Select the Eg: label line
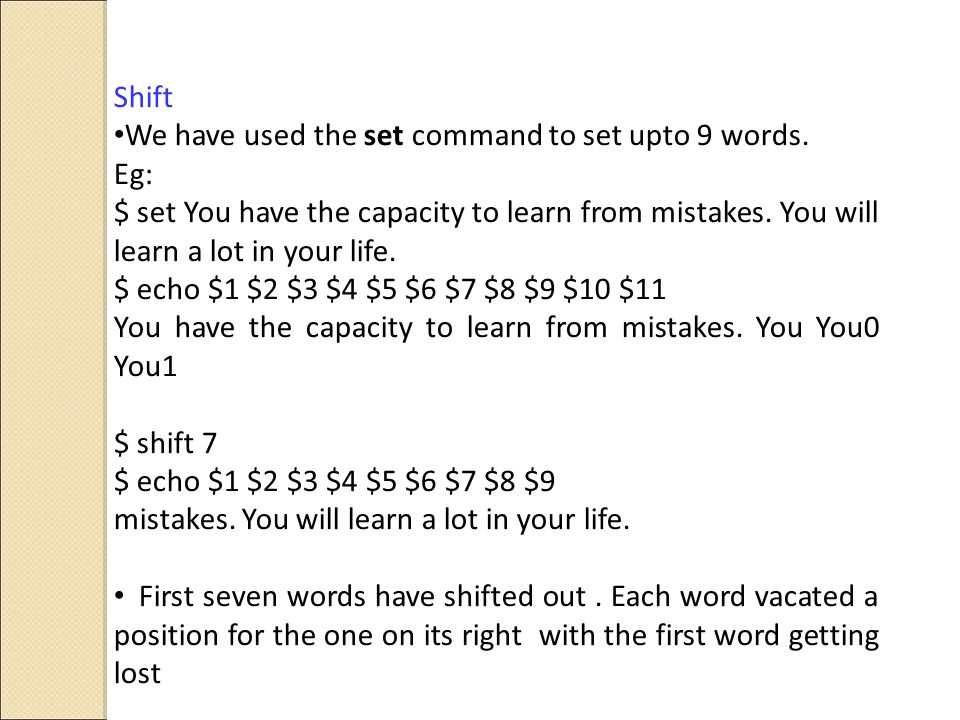The width and height of the screenshot is (960, 720). 133,175
